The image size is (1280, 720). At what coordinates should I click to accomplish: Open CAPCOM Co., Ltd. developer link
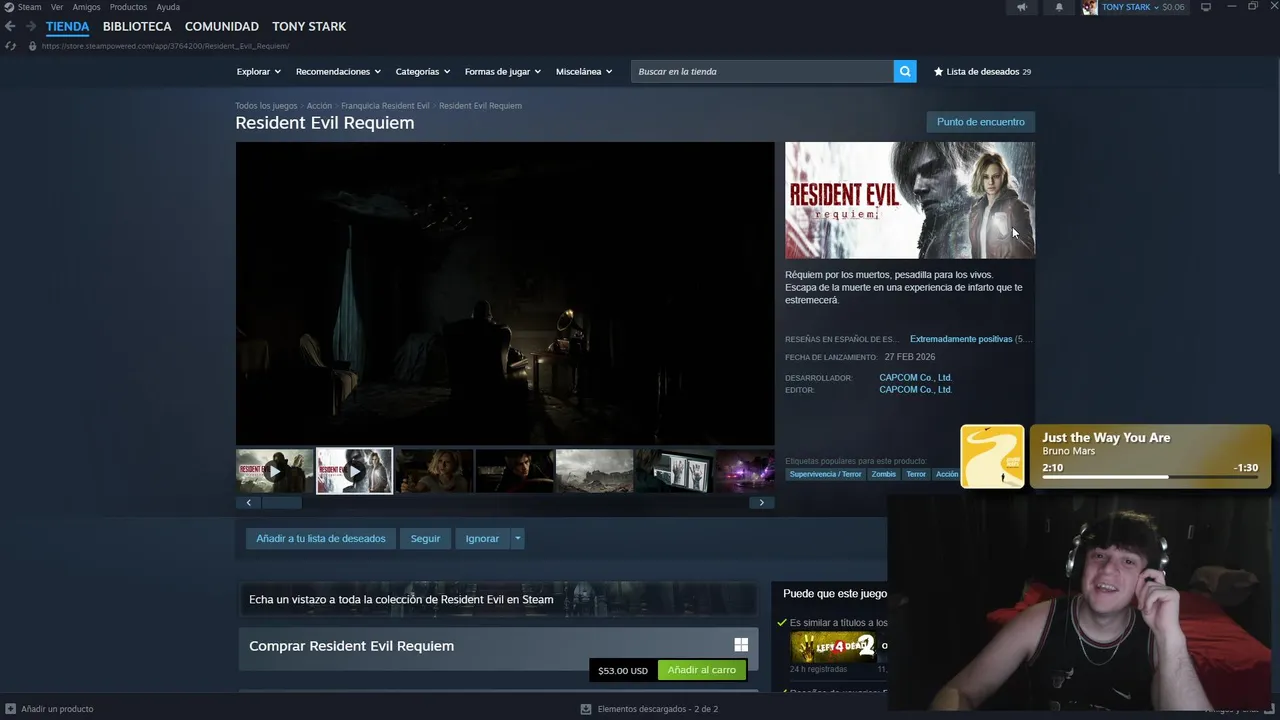[915, 378]
